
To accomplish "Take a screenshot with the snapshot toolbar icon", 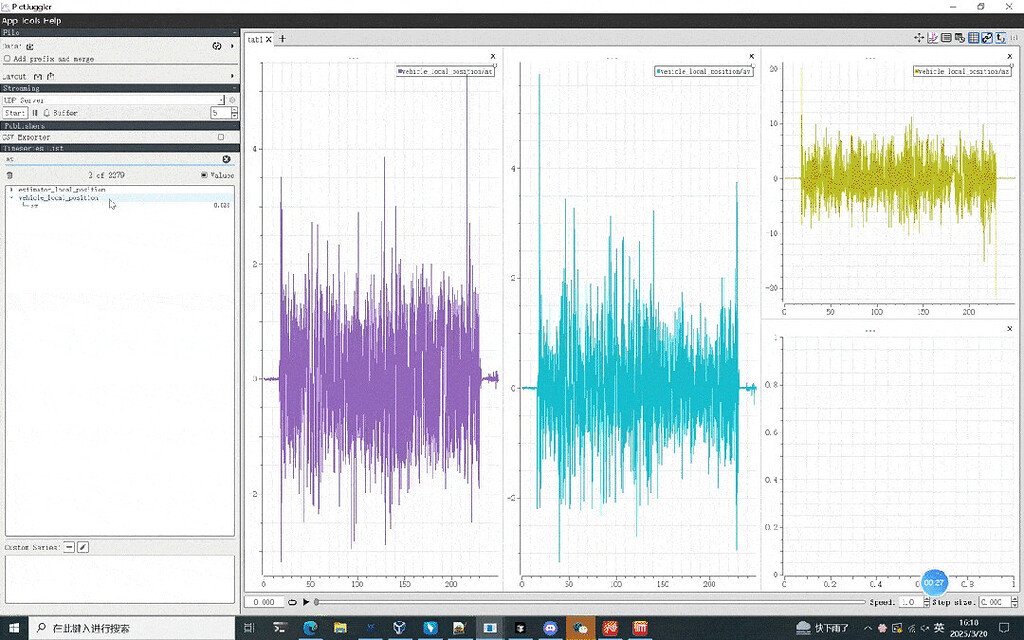I will coord(959,37).
